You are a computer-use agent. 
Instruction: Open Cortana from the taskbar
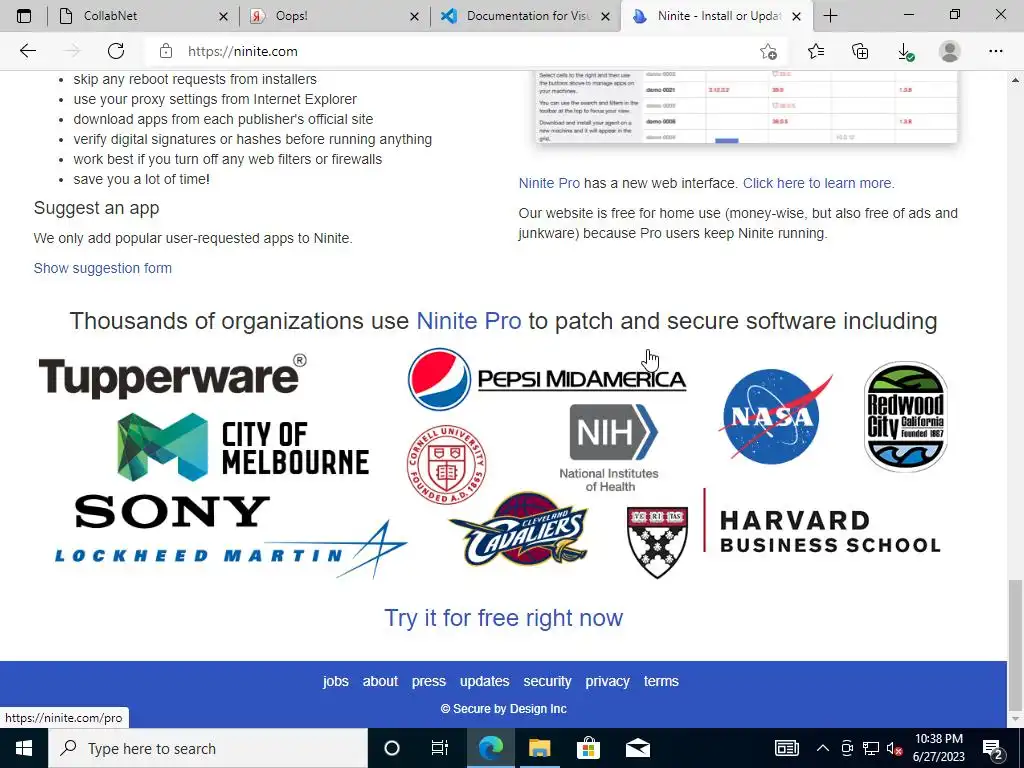(x=392, y=748)
